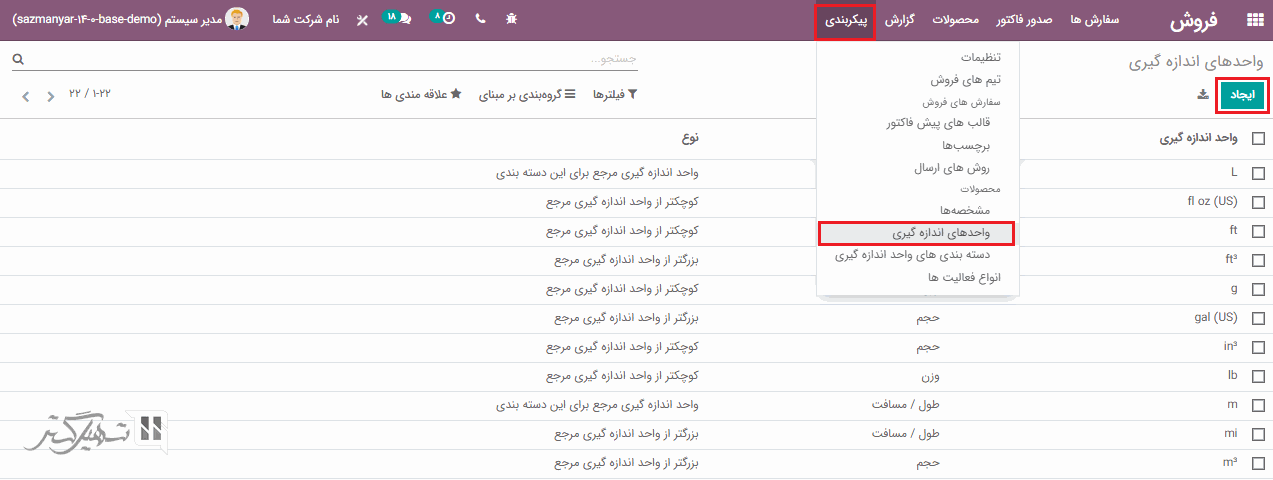Click the debug bug icon
This screenshot has width=1273, height=480.
click(512, 19)
